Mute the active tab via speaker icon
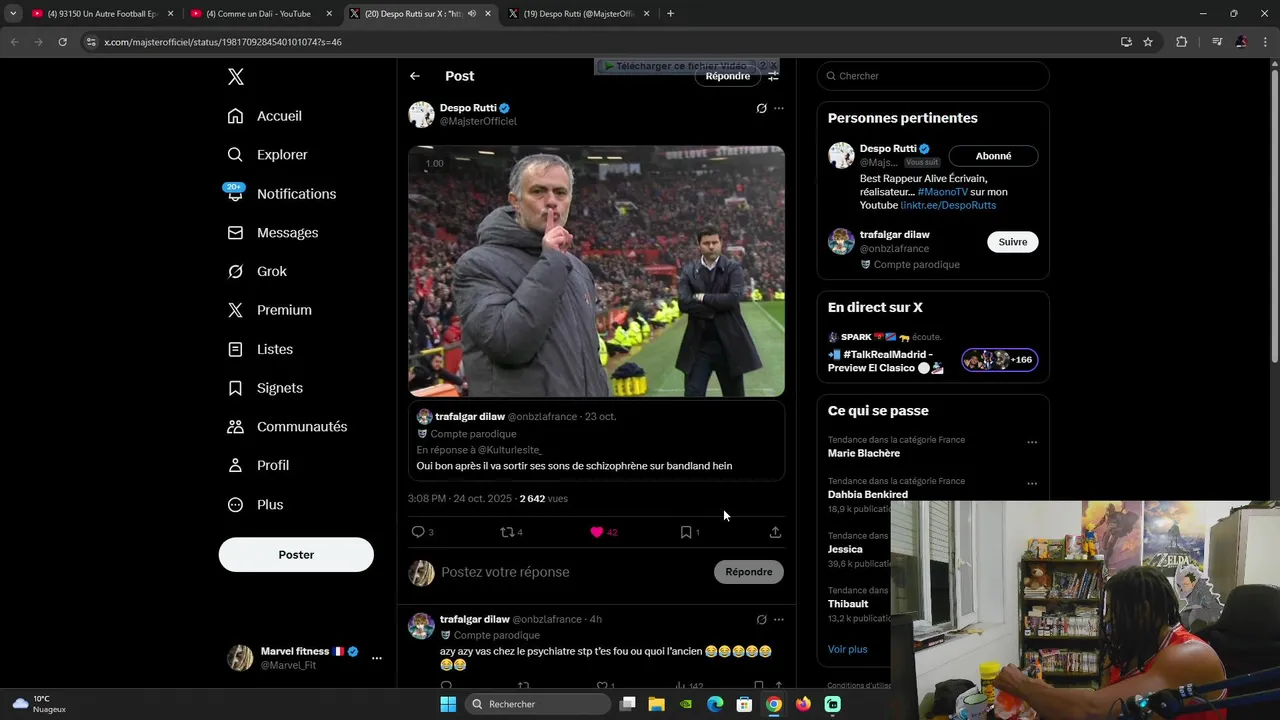Screen dimensions: 1280x720 pos(472,14)
